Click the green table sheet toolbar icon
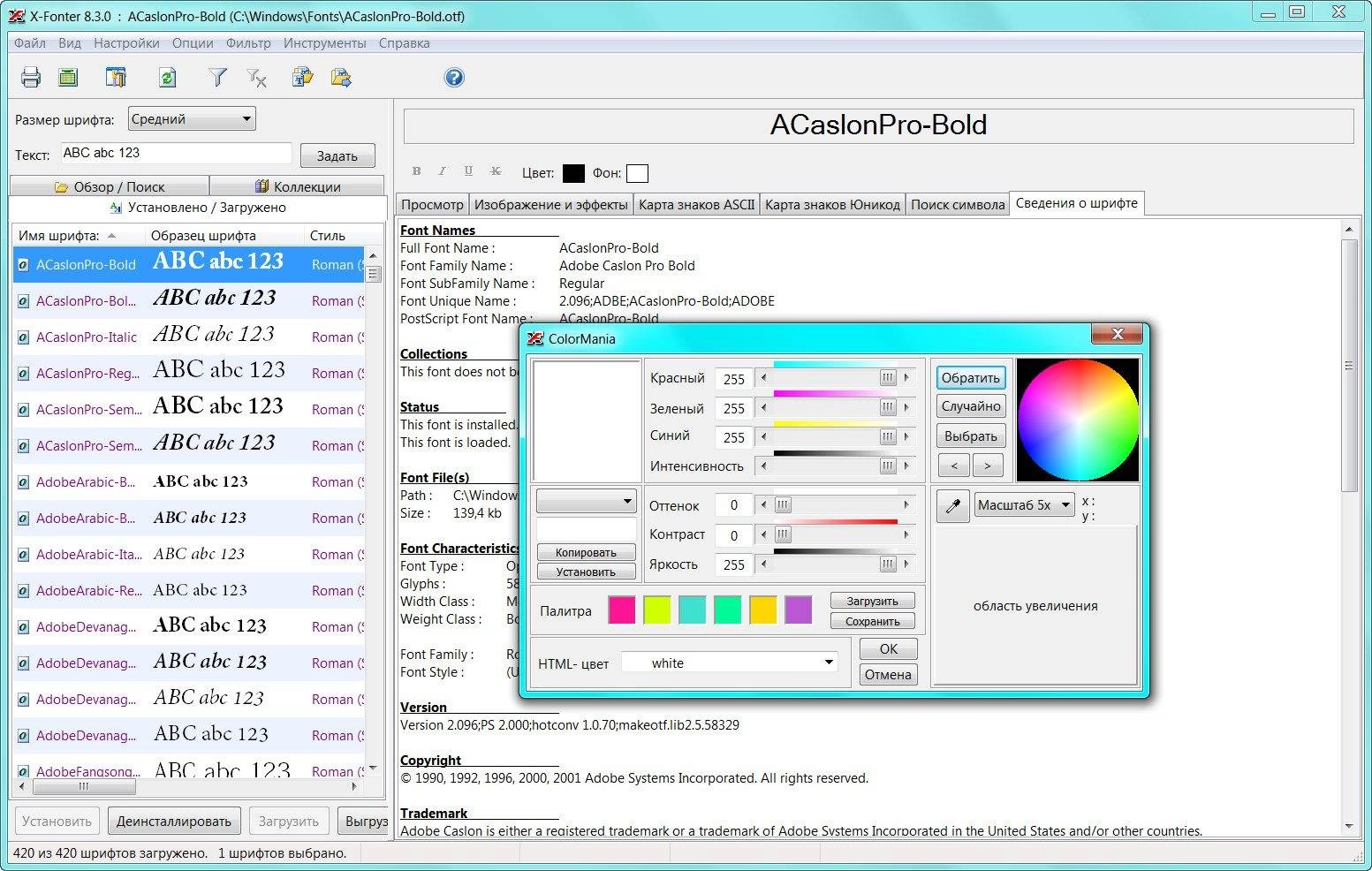Image resolution: width=1372 pixels, height=871 pixels. tap(68, 78)
